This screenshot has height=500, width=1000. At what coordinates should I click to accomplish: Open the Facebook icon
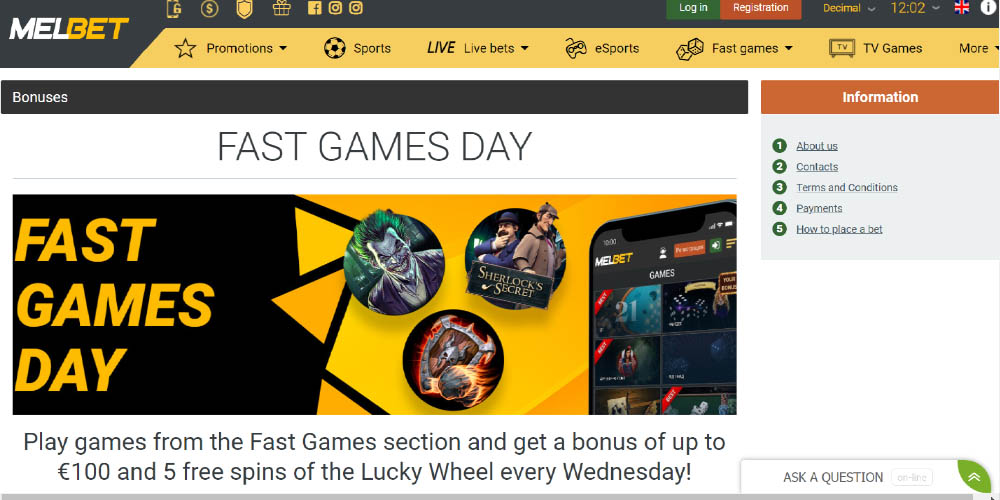click(x=314, y=8)
